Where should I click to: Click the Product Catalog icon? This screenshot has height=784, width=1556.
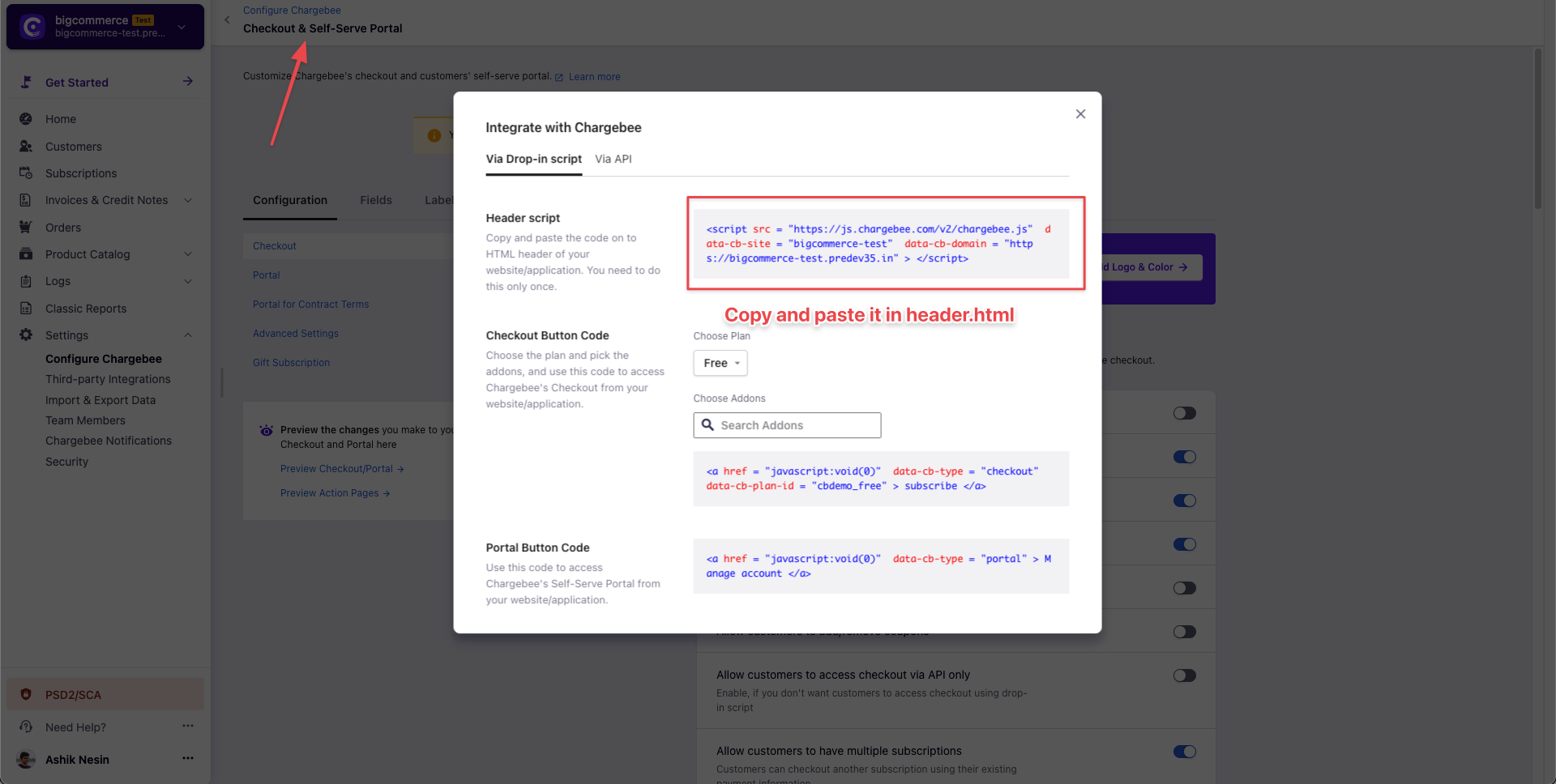click(x=26, y=254)
